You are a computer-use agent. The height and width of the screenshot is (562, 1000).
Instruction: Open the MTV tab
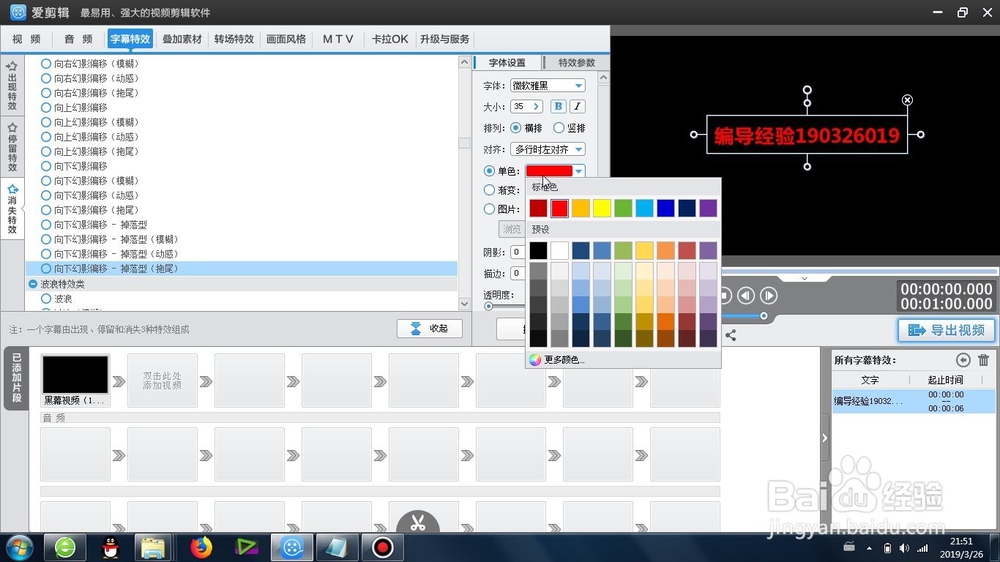[x=338, y=39]
